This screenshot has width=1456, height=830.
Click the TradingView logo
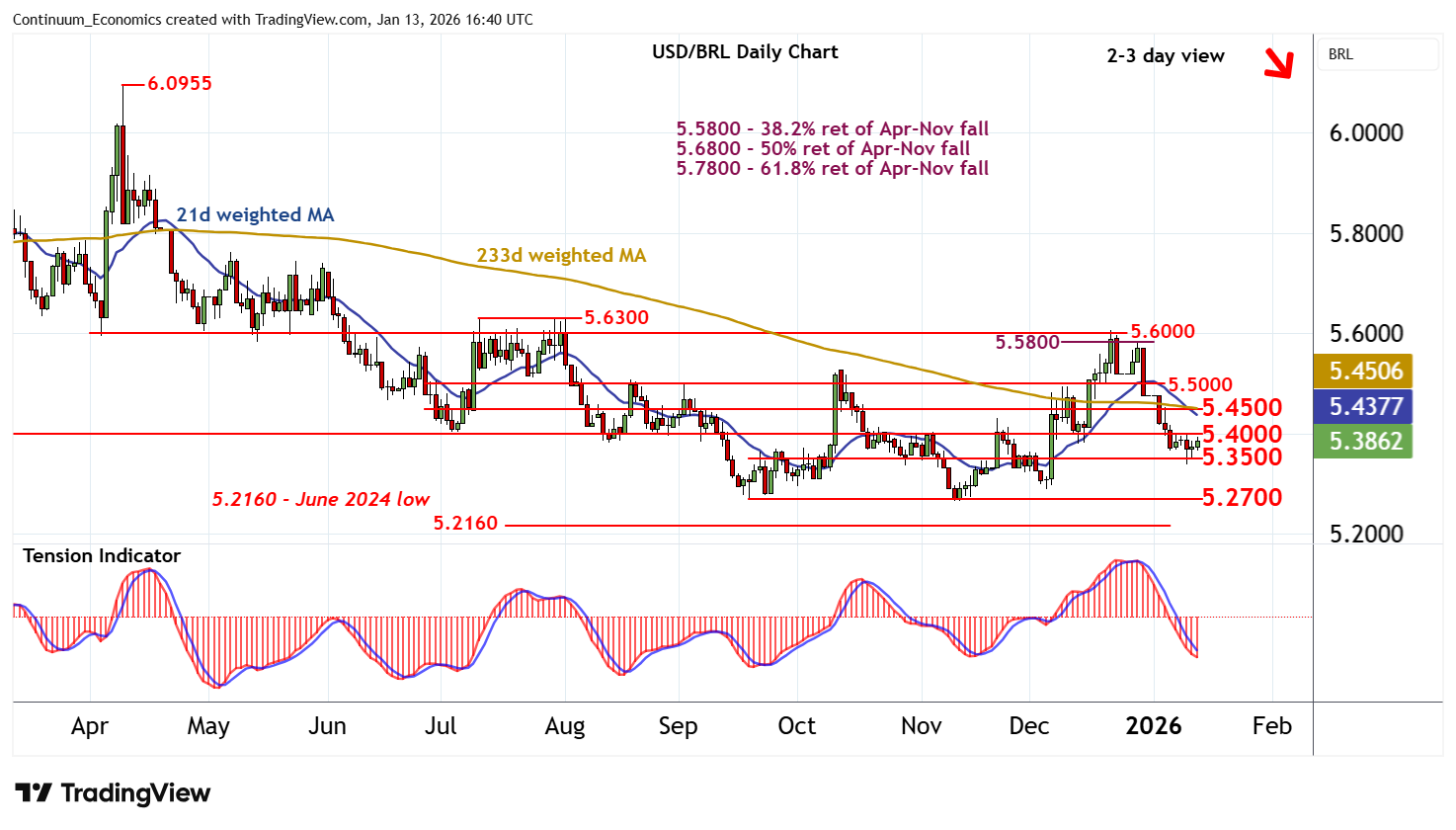tap(113, 793)
